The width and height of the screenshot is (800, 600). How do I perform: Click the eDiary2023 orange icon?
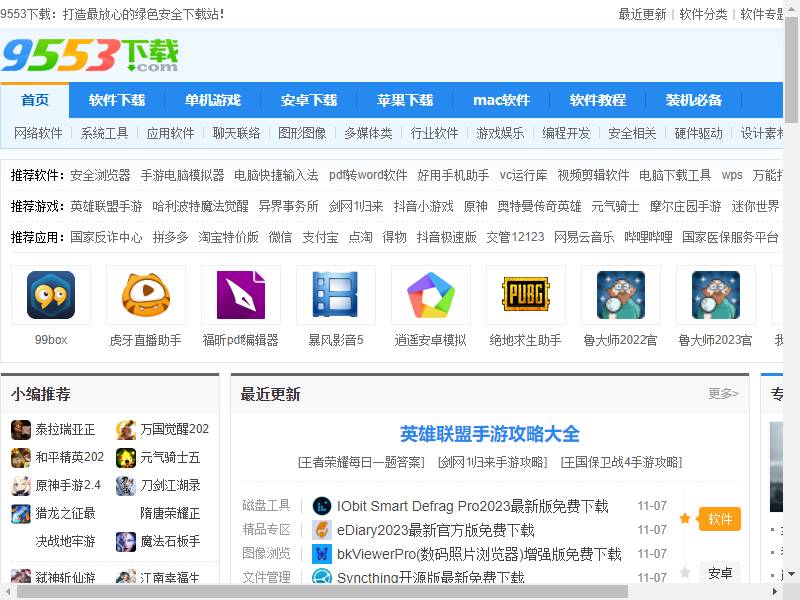[x=322, y=530]
